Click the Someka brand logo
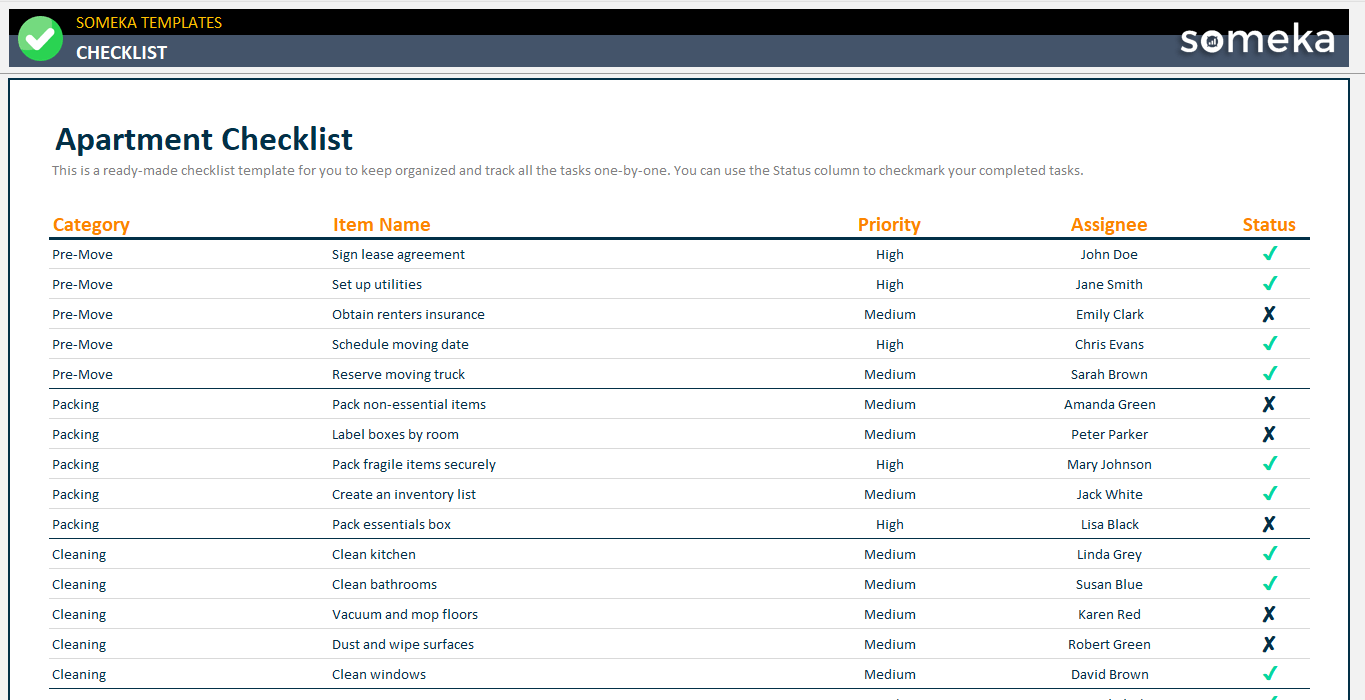Viewport: 1365px width, 700px height. pyautogui.click(x=1257, y=39)
